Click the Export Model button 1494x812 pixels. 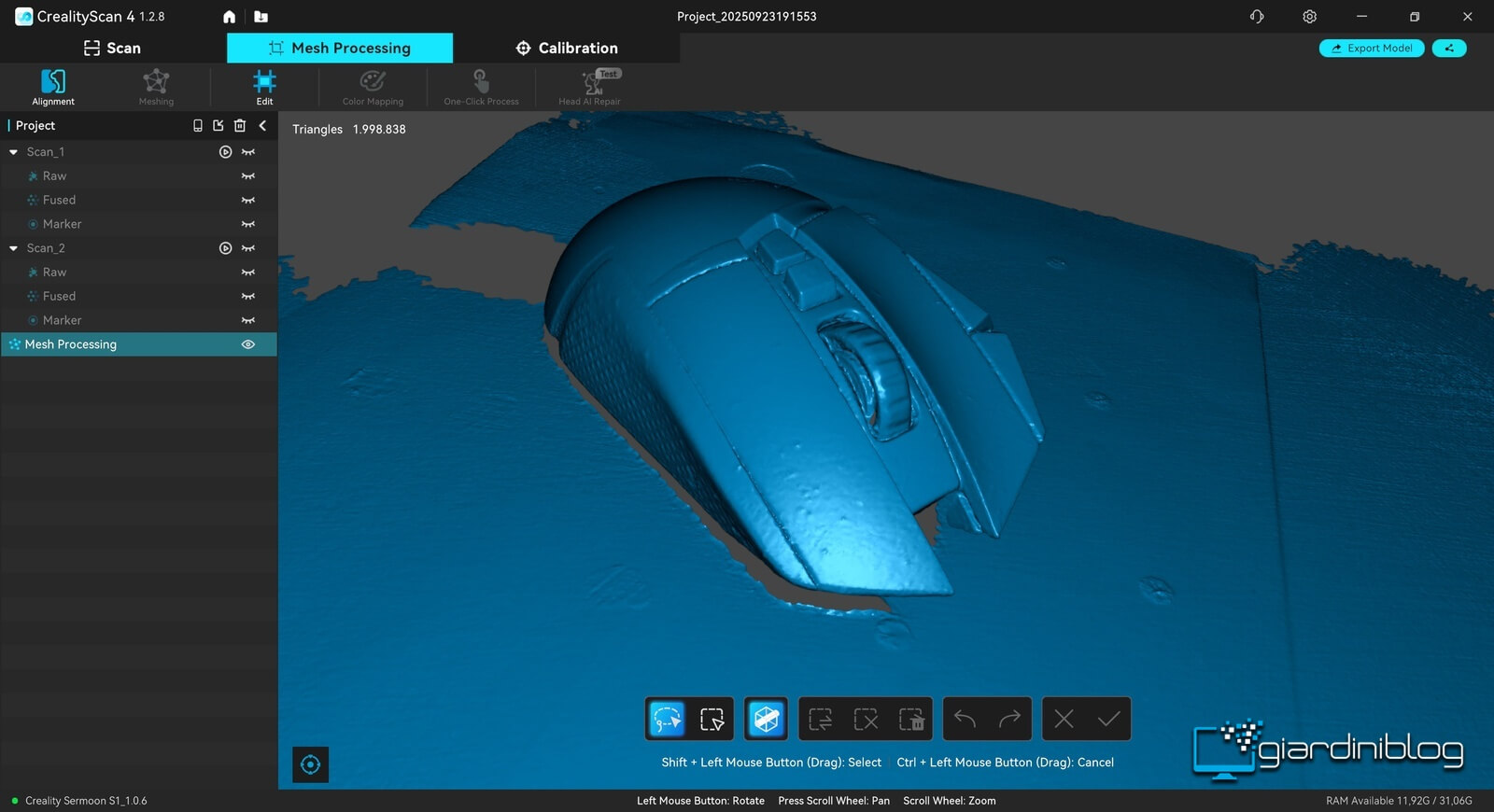pyautogui.click(x=1371, y=48)
